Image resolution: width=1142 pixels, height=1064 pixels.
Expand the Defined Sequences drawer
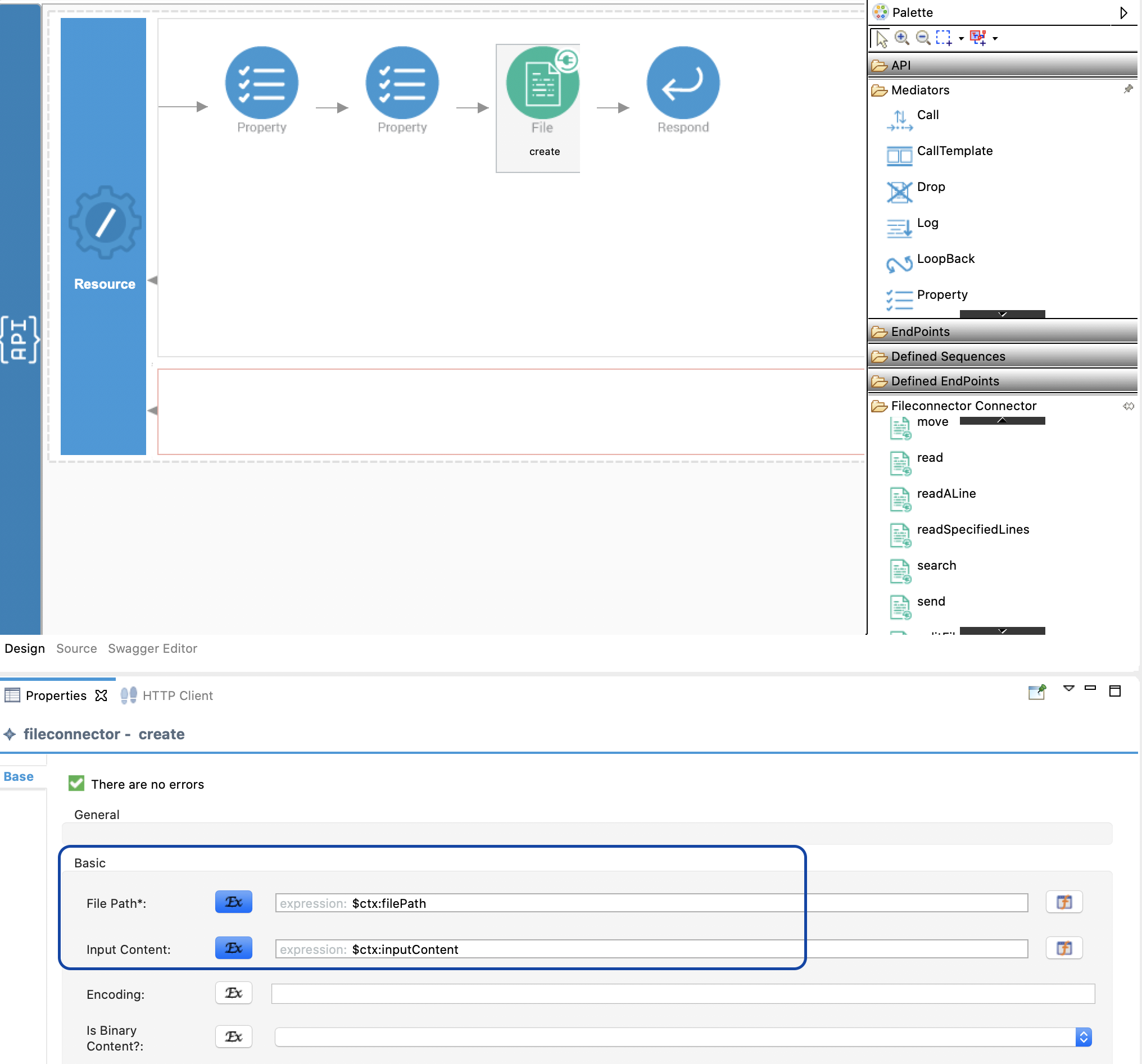coord(1002,356)
